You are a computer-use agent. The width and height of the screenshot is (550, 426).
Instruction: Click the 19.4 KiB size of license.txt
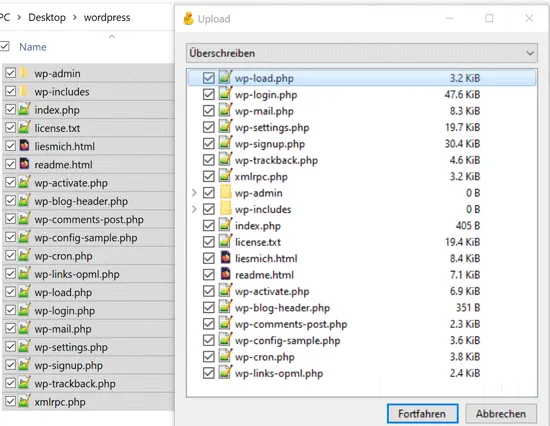tap(463, 242)
